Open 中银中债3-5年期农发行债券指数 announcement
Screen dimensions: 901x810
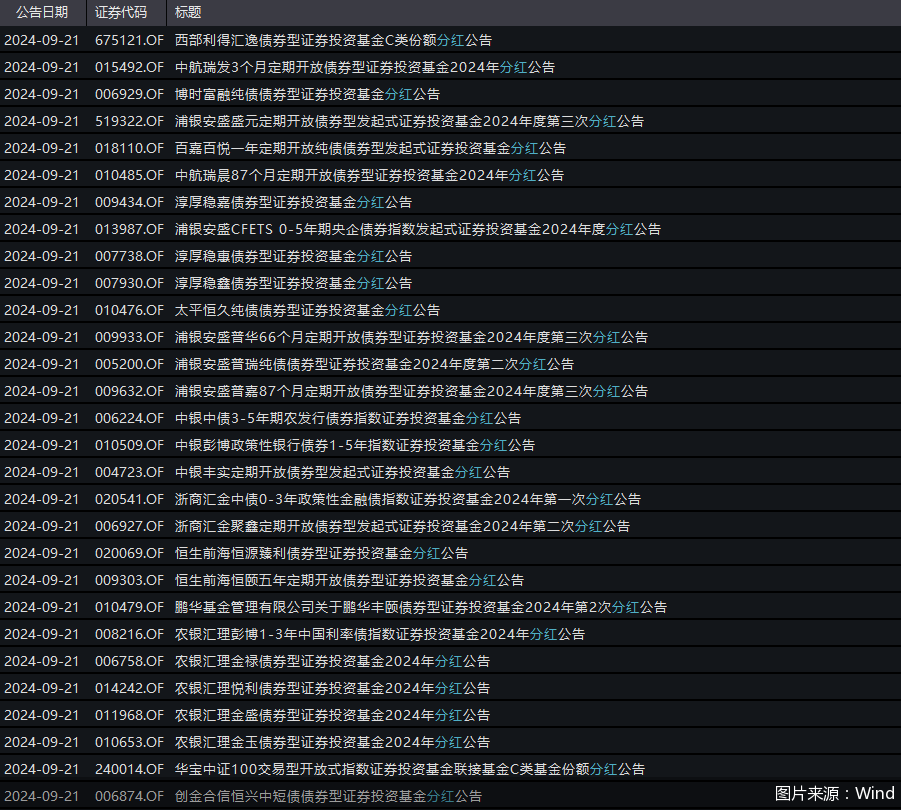(x=348, y=418)
